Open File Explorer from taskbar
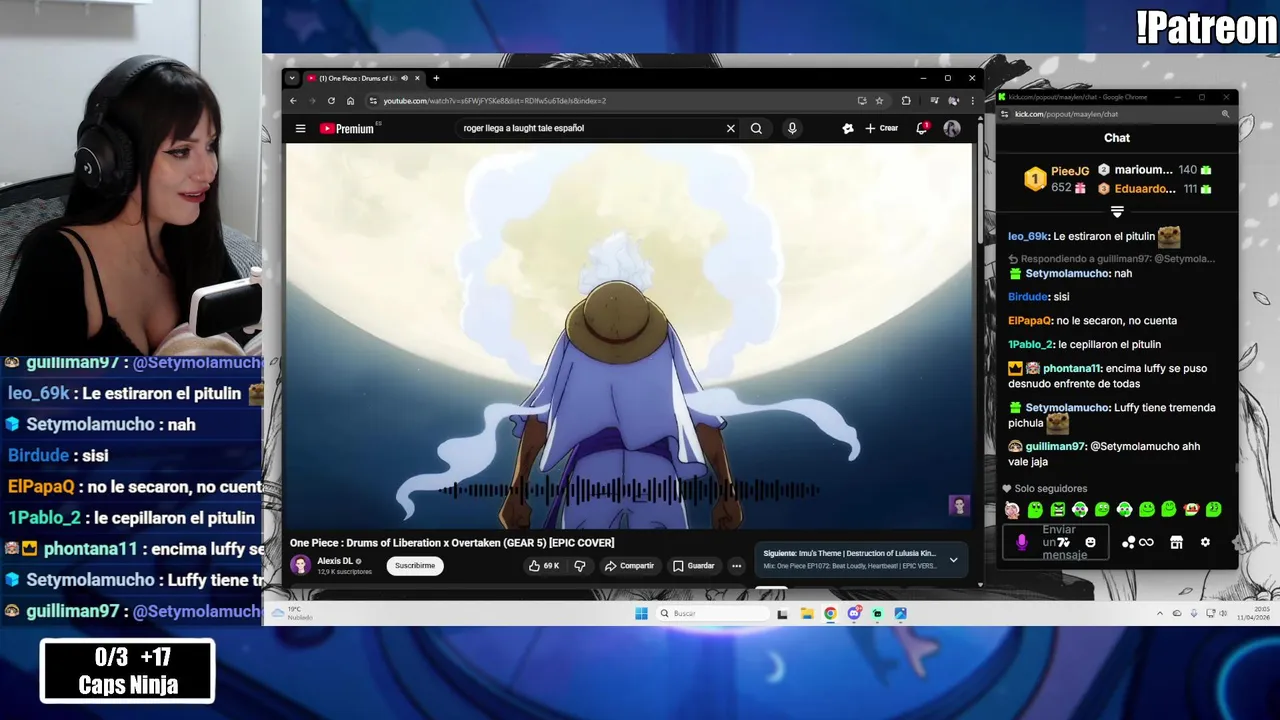 [806, 613]
